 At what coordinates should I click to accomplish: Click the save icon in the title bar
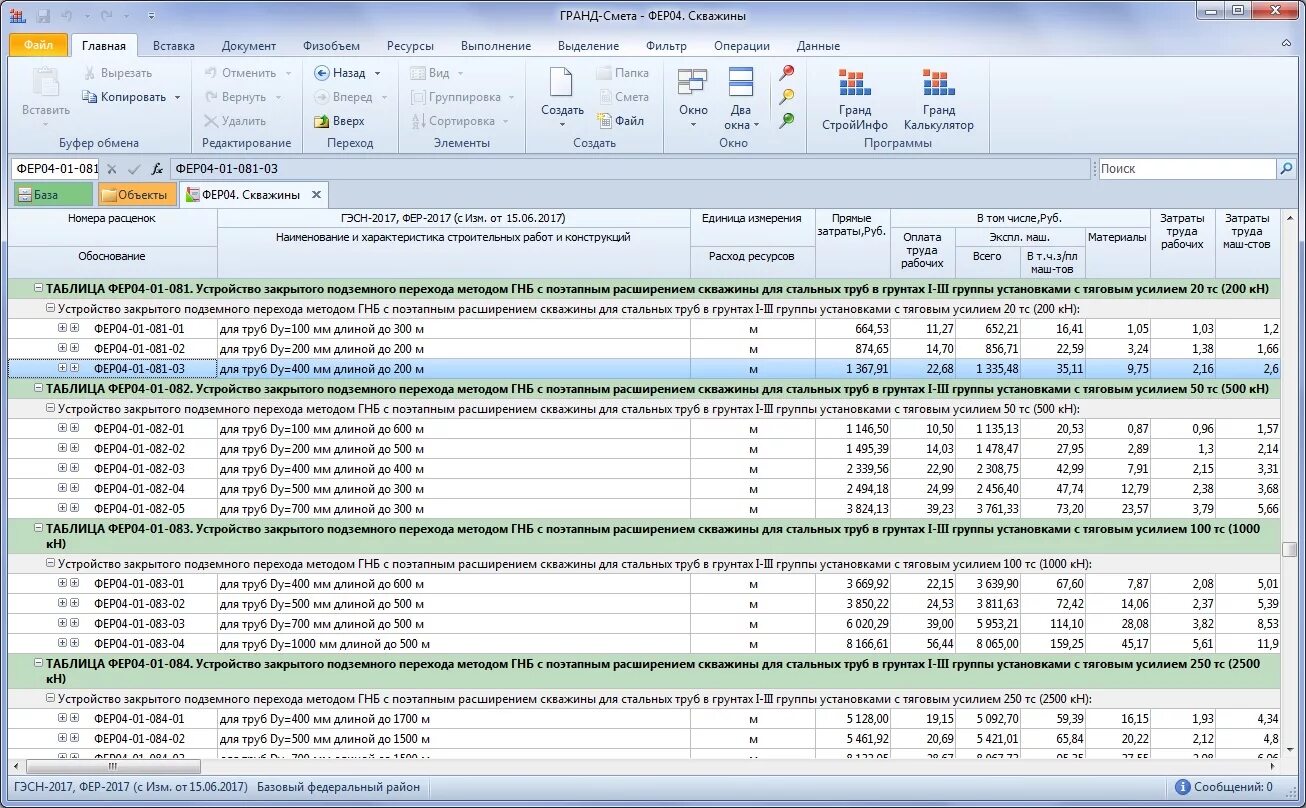[x=43, y=16]
